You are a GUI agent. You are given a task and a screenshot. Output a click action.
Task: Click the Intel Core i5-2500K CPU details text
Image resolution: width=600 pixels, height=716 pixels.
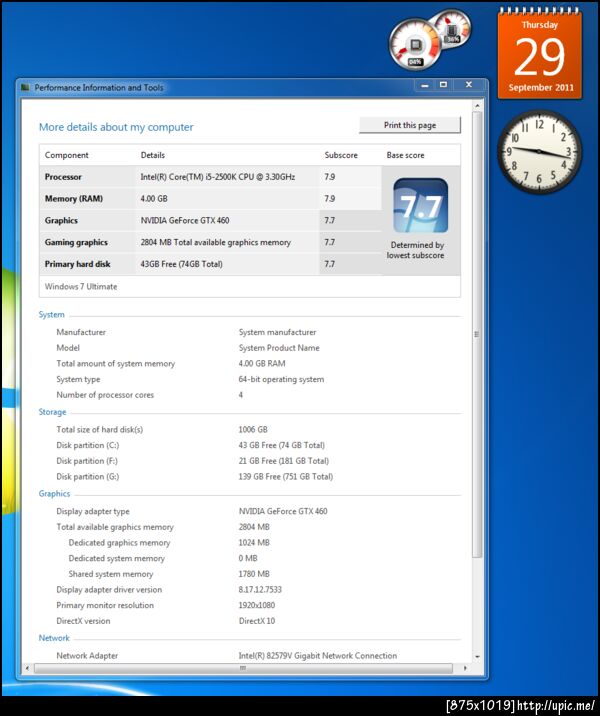pyautogui.click(x=218, y=177)
